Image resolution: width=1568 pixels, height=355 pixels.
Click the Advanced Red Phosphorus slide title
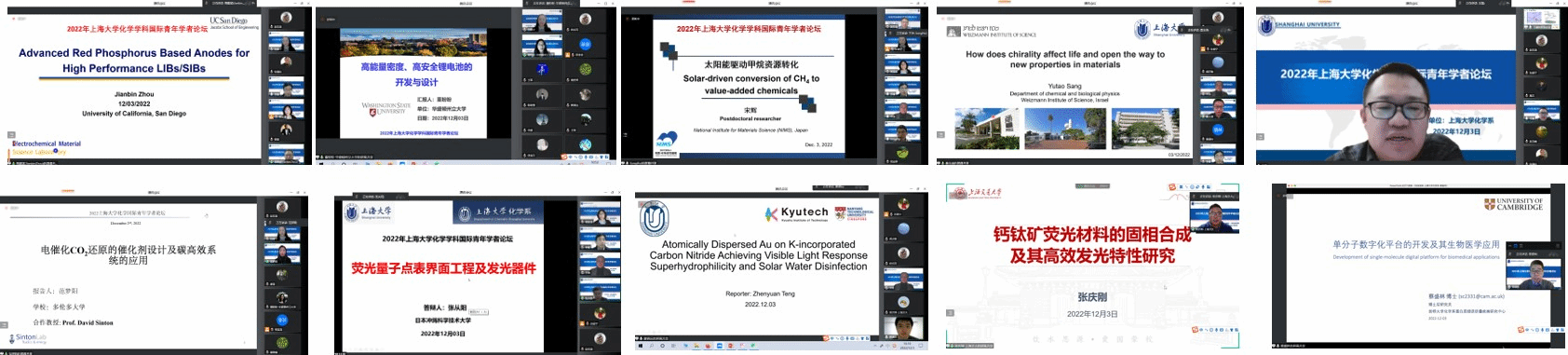coord(134,61)
